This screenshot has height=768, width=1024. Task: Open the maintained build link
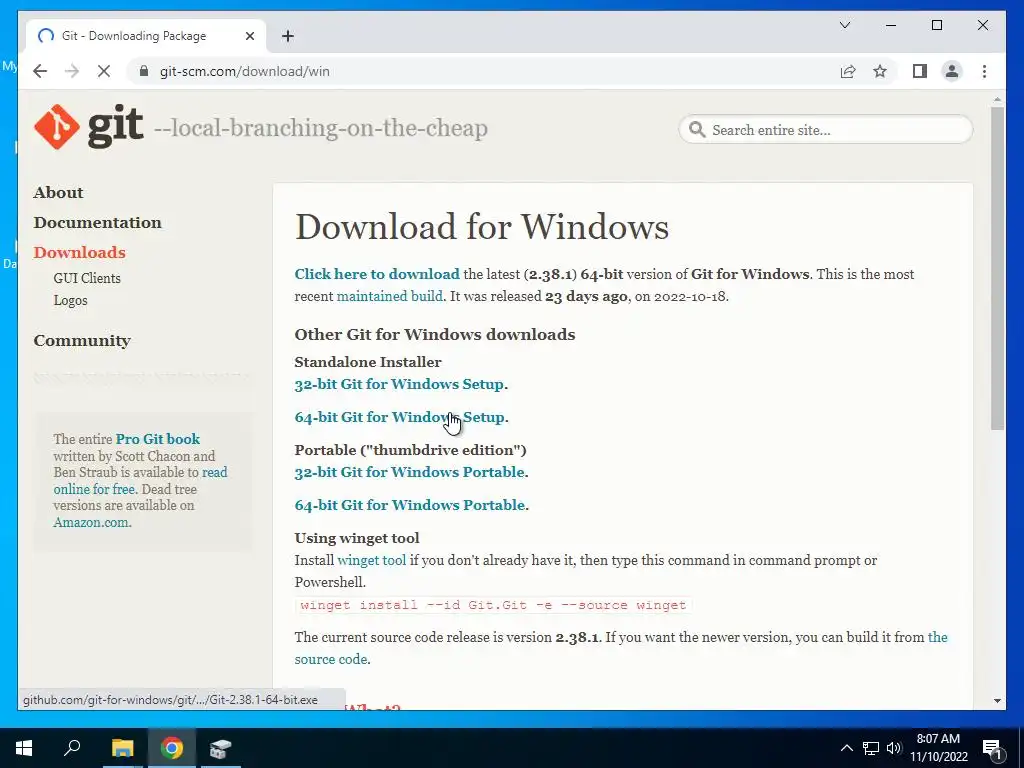point(389,296)
